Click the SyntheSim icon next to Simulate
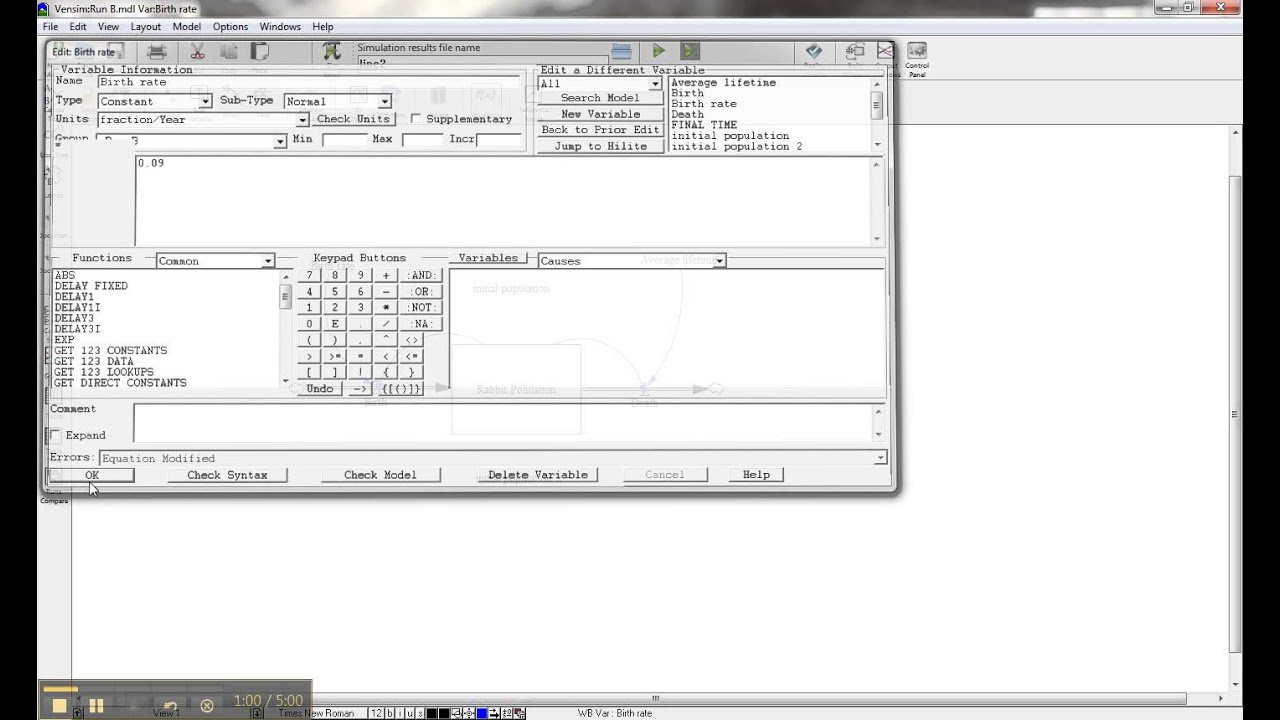The width and height of the screenshot is (1280, 720). pyautogui.click(x=690, y=51)
